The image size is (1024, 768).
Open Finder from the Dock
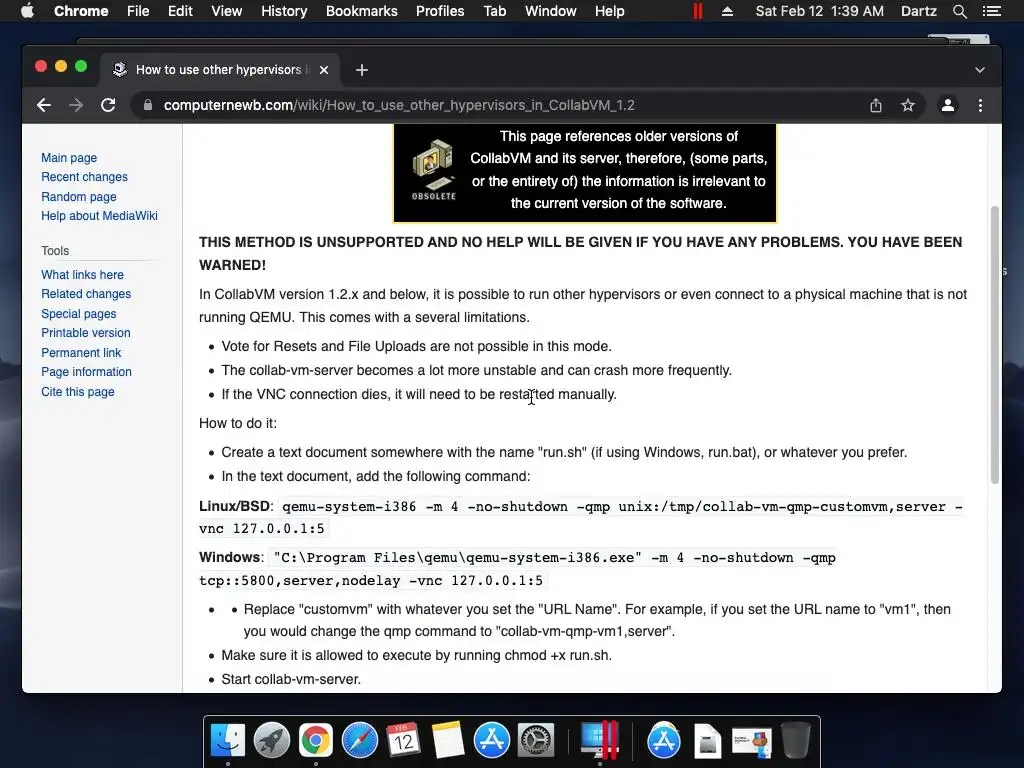pos(228,741)
